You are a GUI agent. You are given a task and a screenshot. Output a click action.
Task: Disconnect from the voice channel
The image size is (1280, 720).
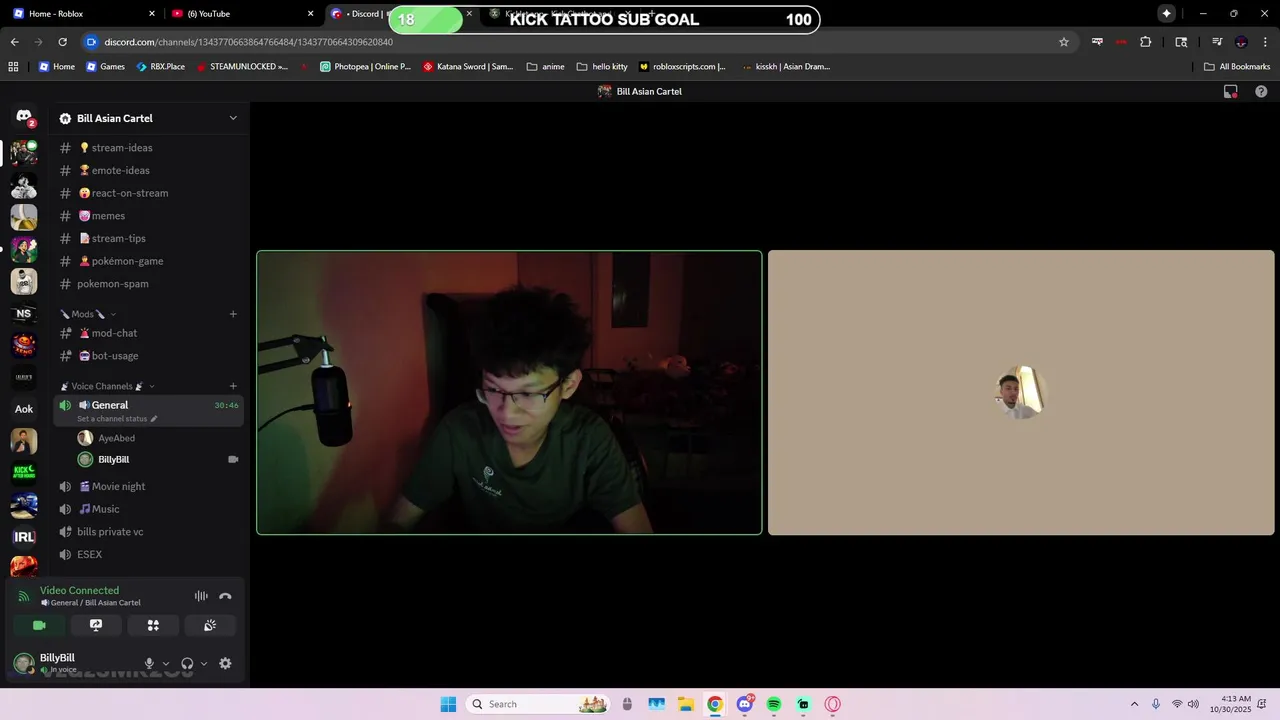pos(225,596)
